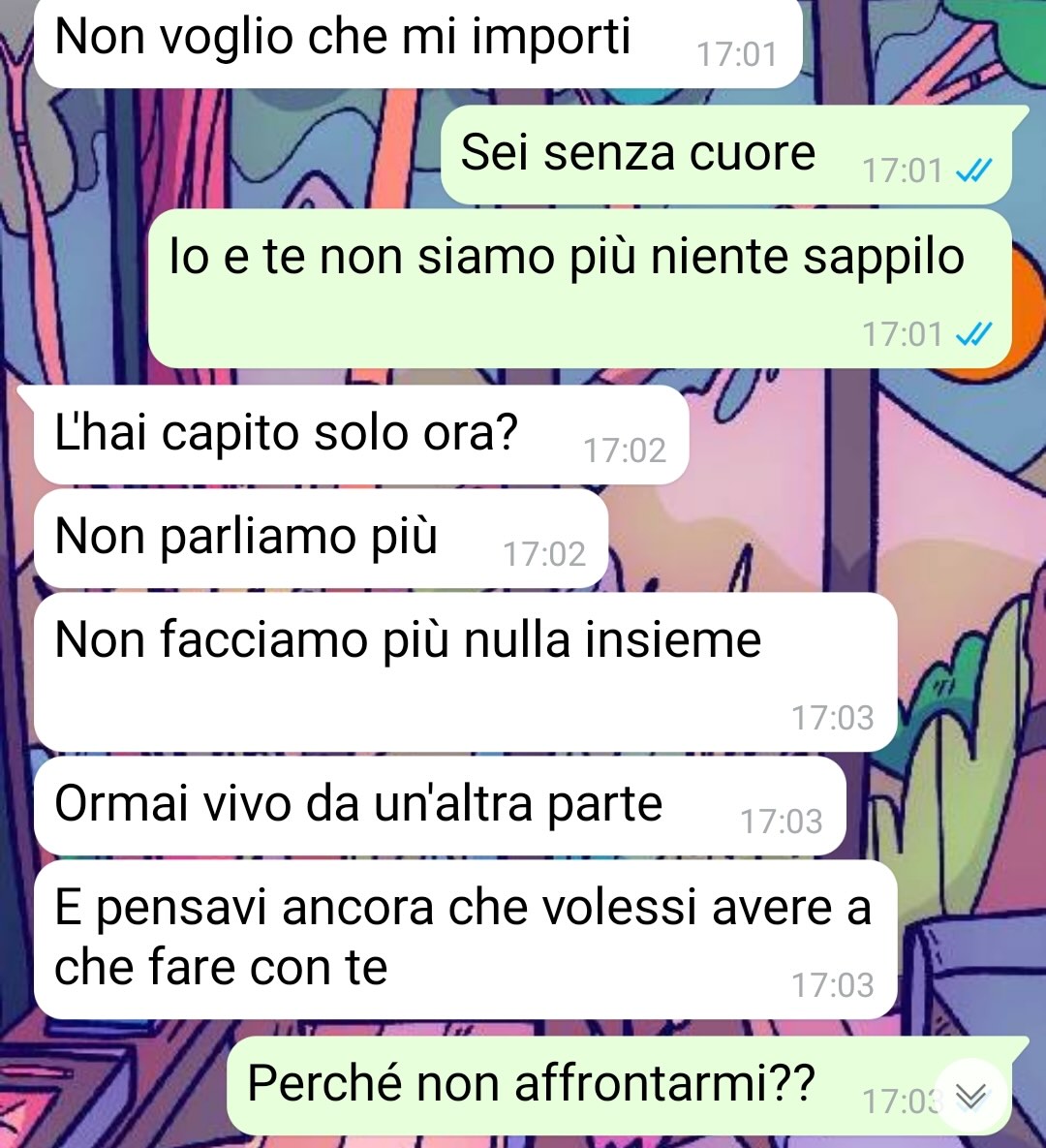Select message 'Non voglio che mi importi'
This screenshot has height=1148, width=1046.
[x=418, y=43]
